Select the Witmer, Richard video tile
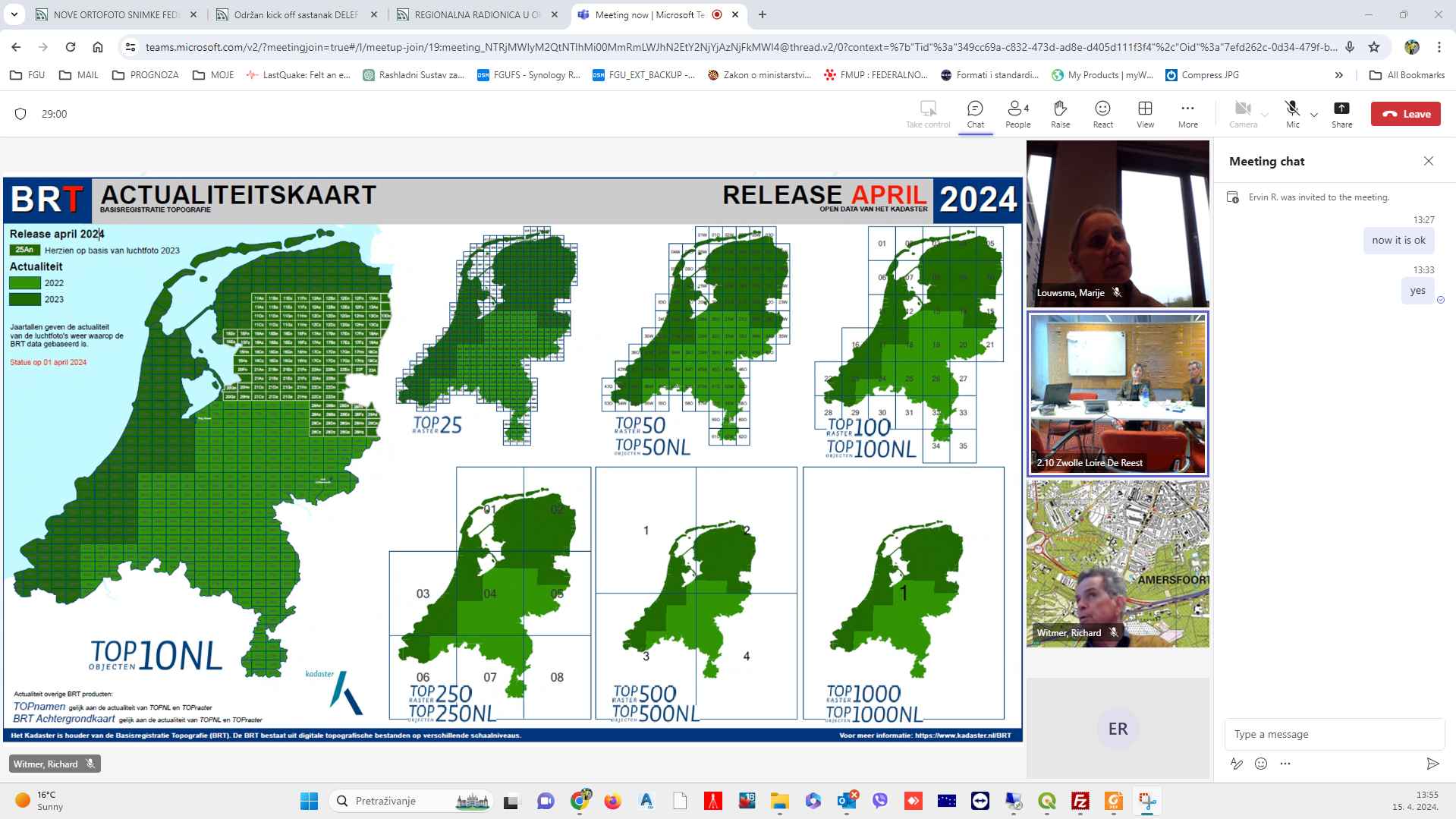The image size is (1456, 819). point(1118,564)
